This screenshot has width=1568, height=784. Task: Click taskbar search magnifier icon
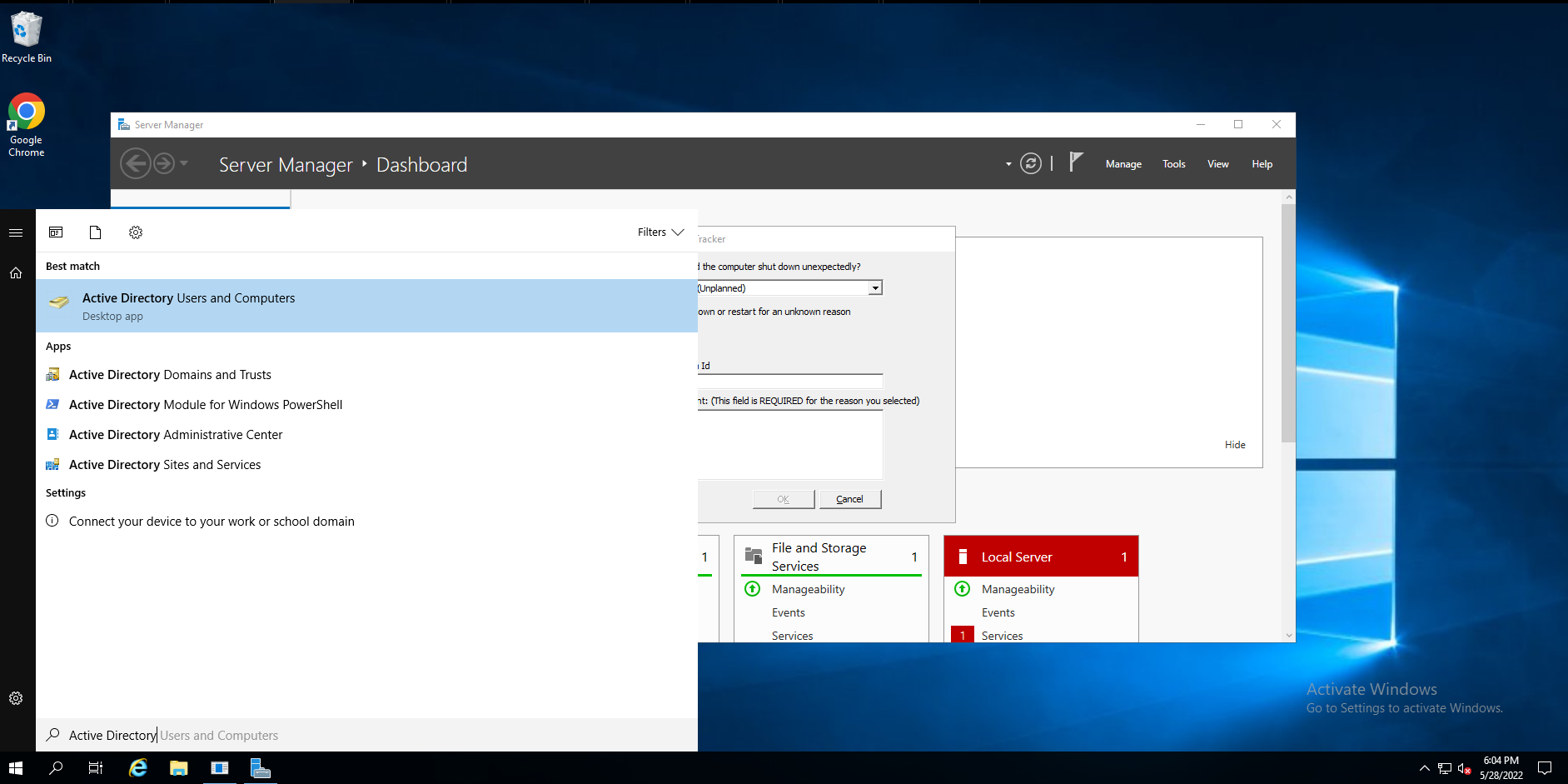[x=56, y=768]
